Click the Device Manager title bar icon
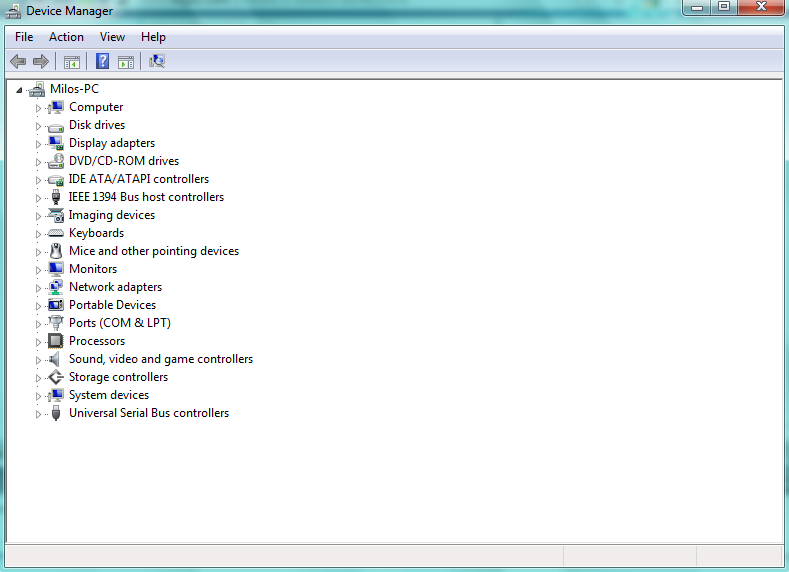The image size is (789, 572). 13,11
